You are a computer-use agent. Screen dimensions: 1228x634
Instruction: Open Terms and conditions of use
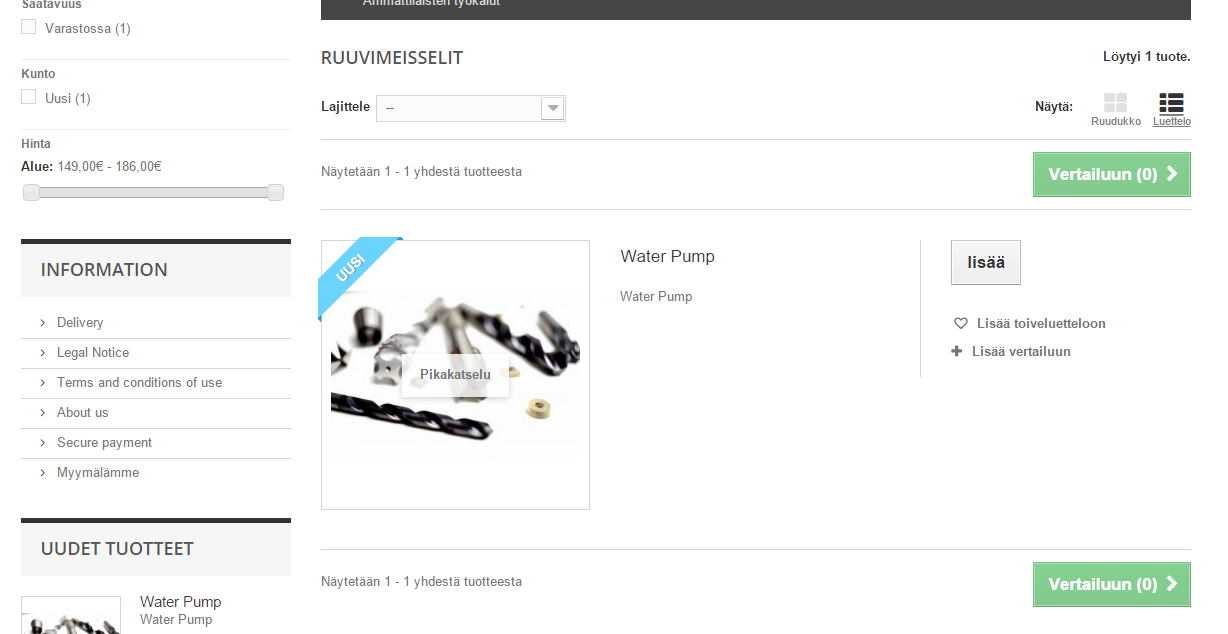point(139,383)
